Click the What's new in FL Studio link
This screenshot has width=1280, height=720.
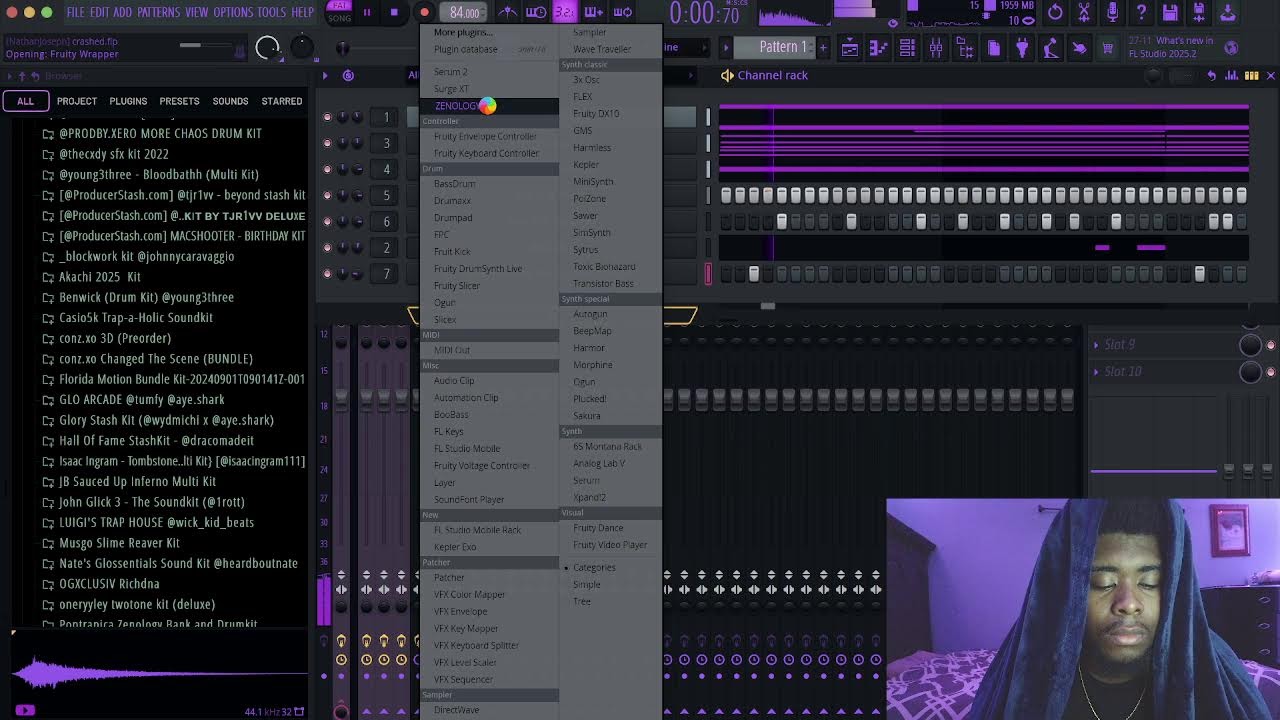(x=1170, y=47)
